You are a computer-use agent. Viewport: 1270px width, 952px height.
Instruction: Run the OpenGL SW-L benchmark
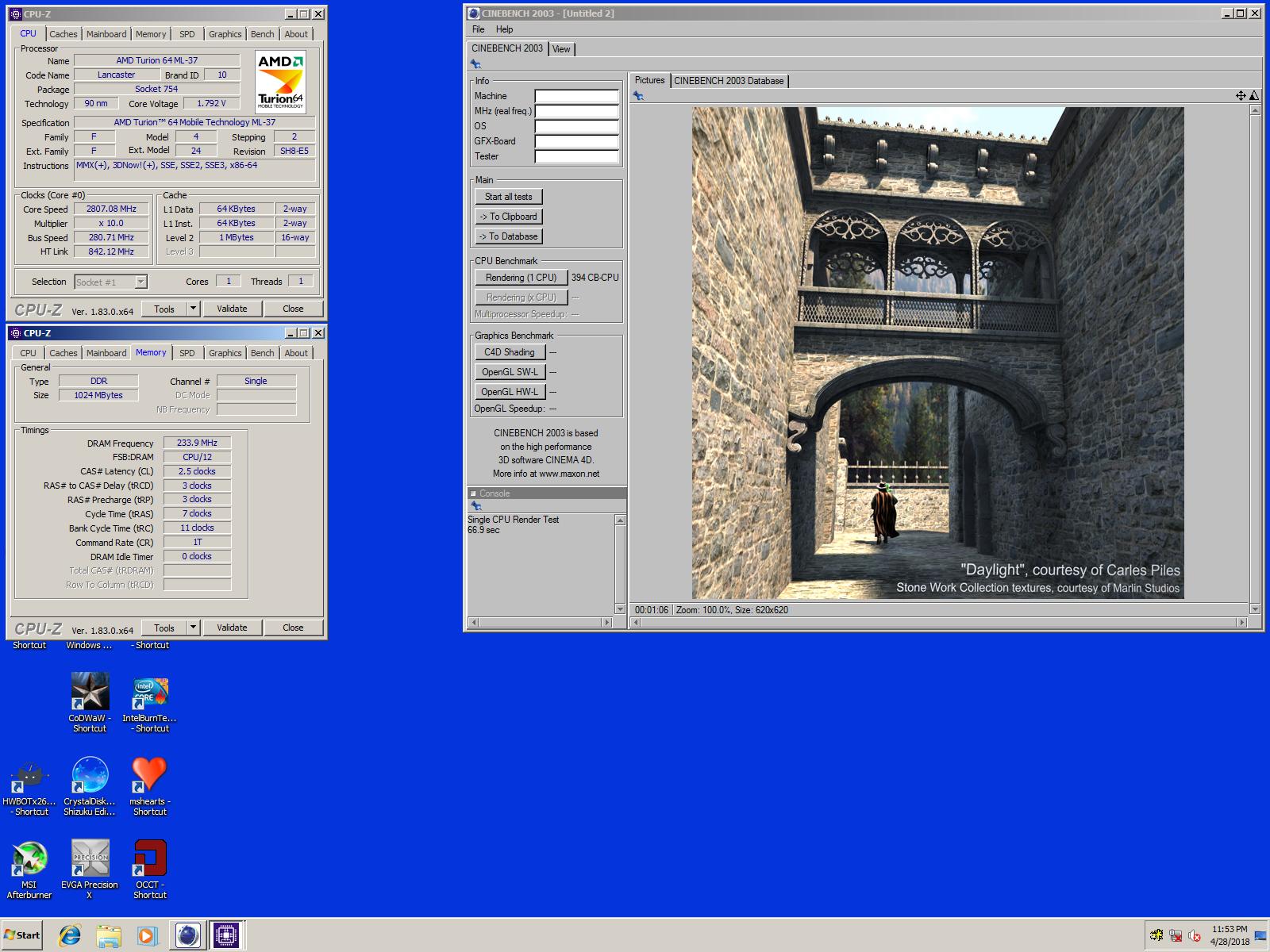pos(510,372)
